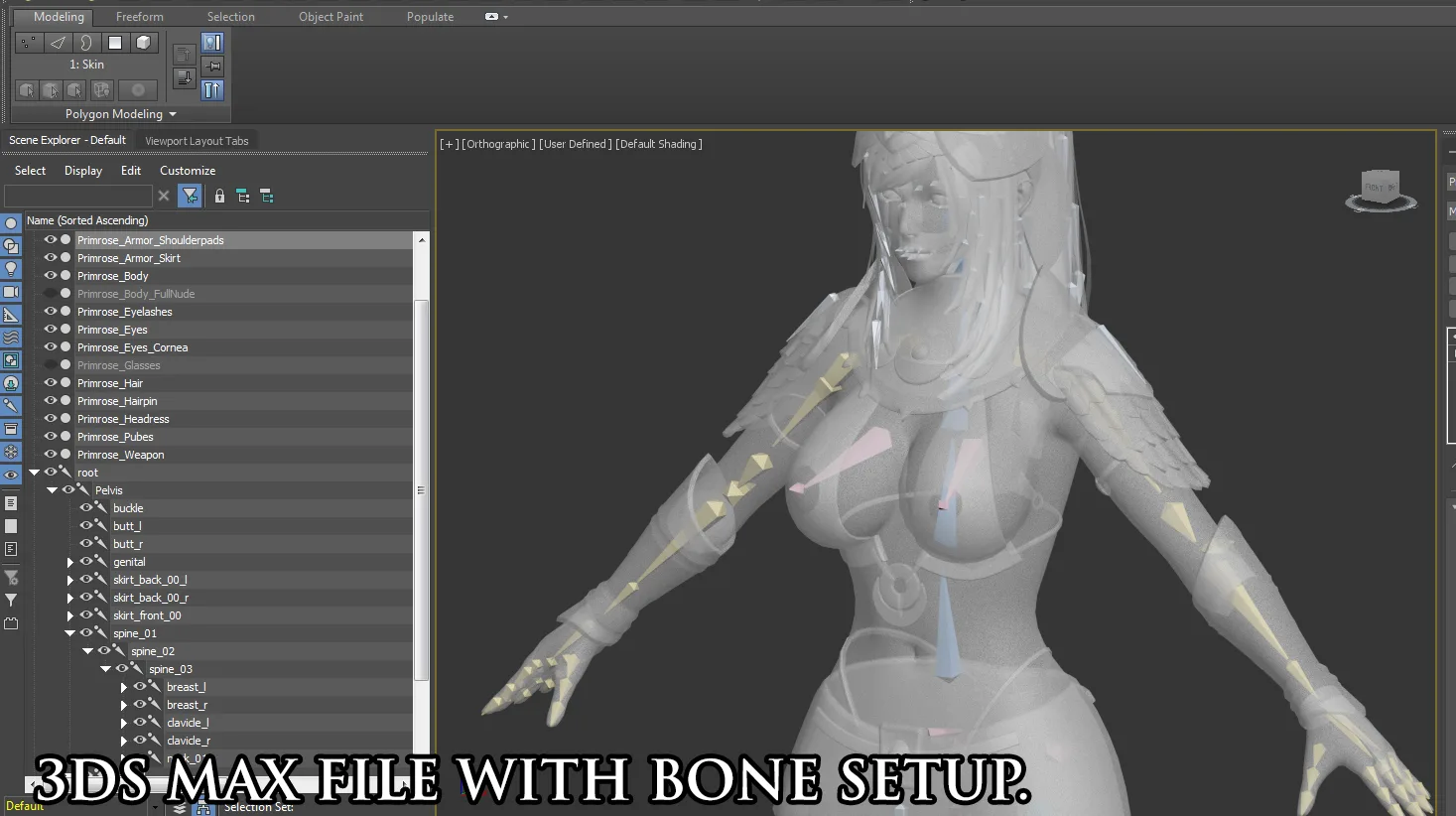
Task: Click the [Orthographic] viewport label
Action: 498,144
